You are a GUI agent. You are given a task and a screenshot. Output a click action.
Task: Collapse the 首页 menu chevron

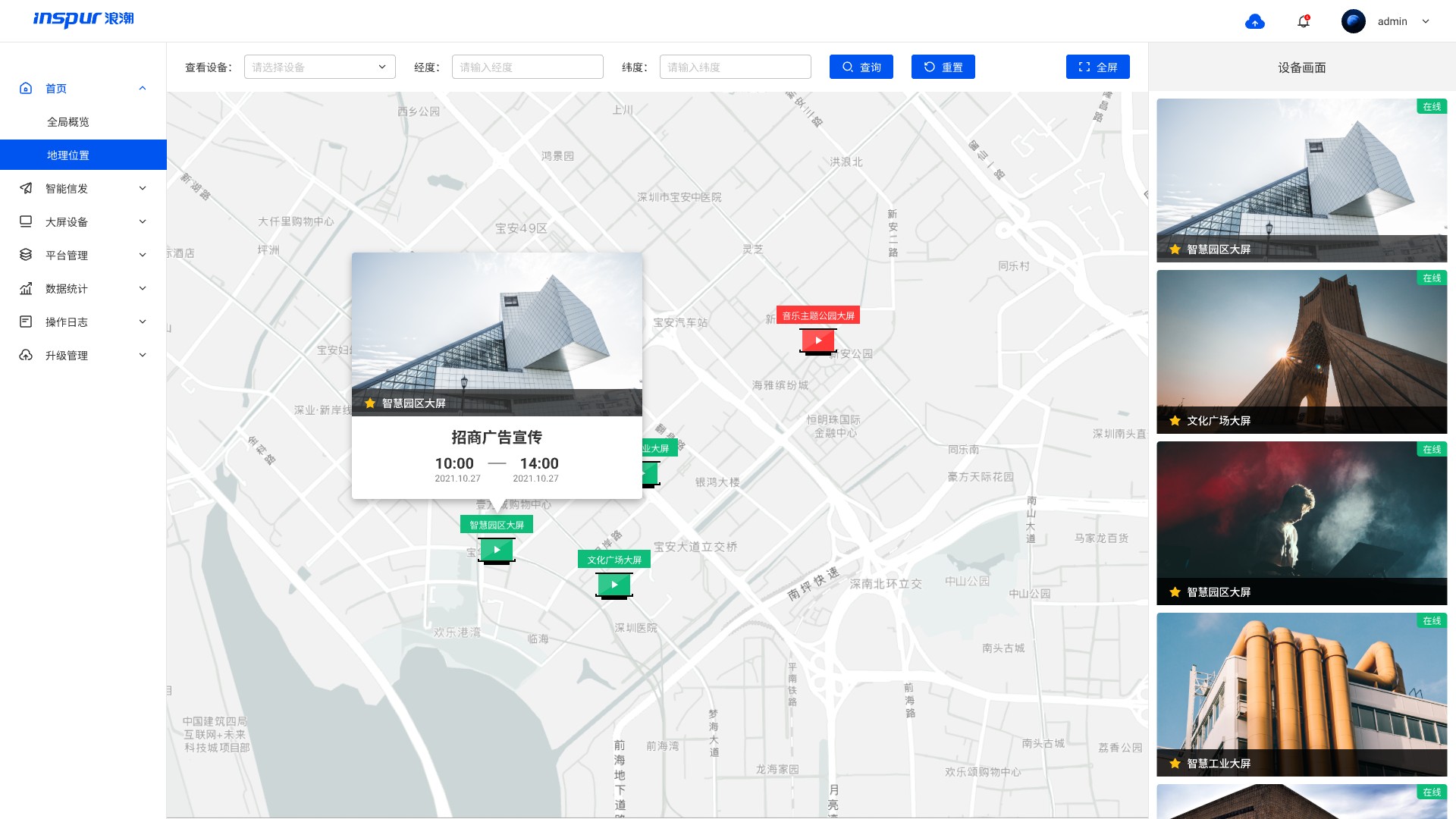(x=143, y=88)
